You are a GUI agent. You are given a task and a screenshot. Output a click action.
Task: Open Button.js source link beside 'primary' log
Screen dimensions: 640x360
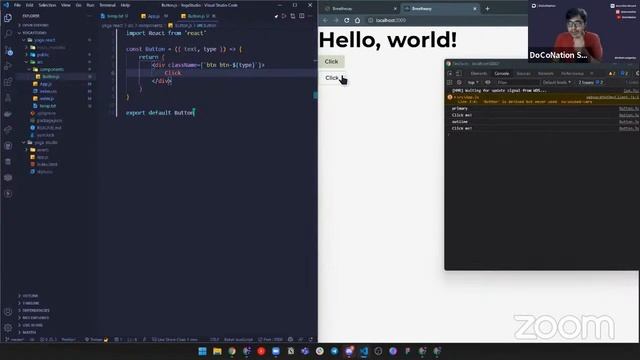click(x=629, y=109)
